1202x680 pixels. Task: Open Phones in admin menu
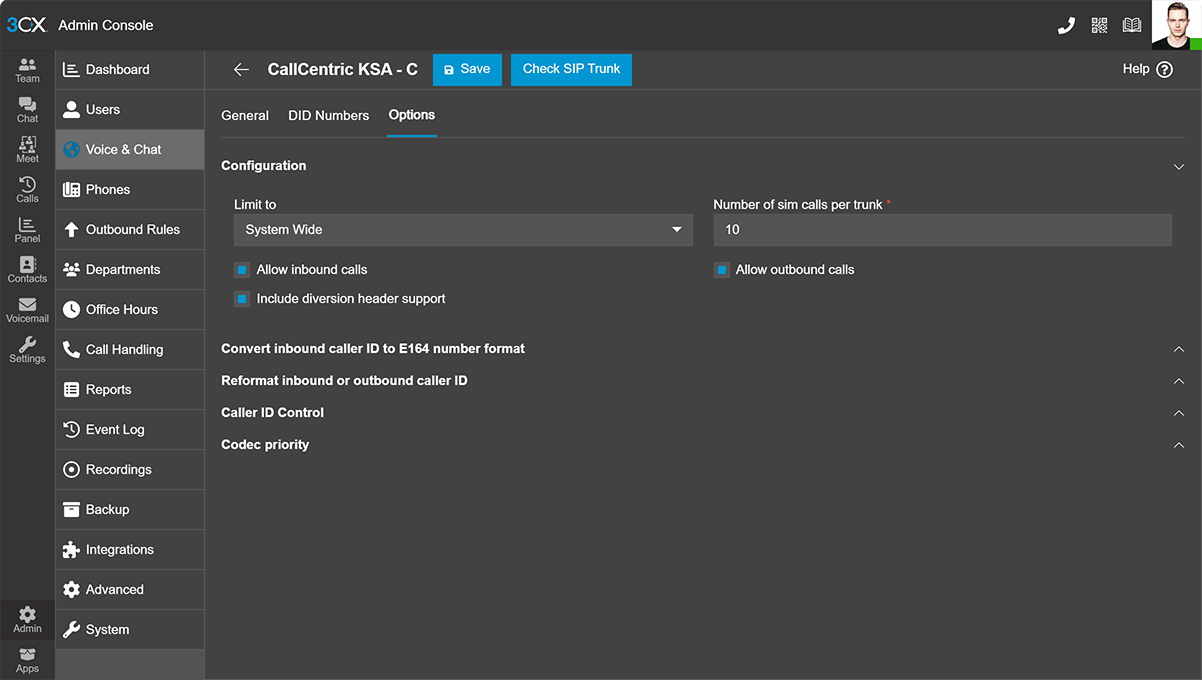click(x=130, y=190)
